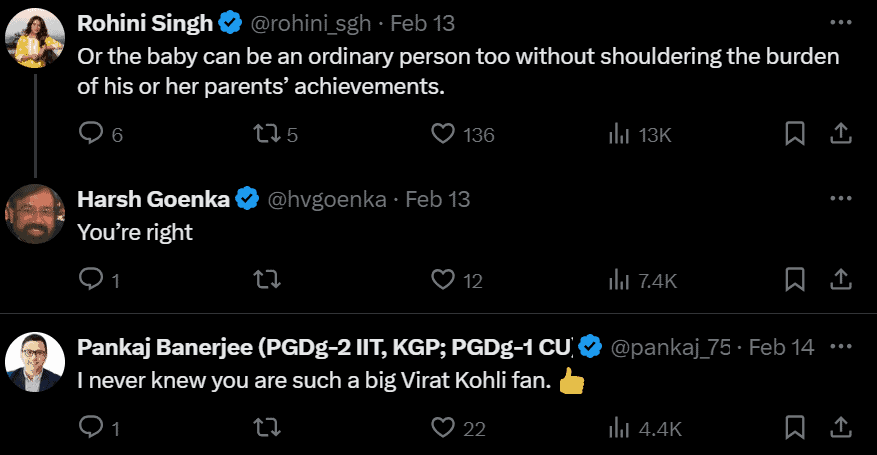Share Pankaj Banerjee's tweet
The width and height of the screenshot is (877, 455).
pyautogui.click(x=841, y=428)
